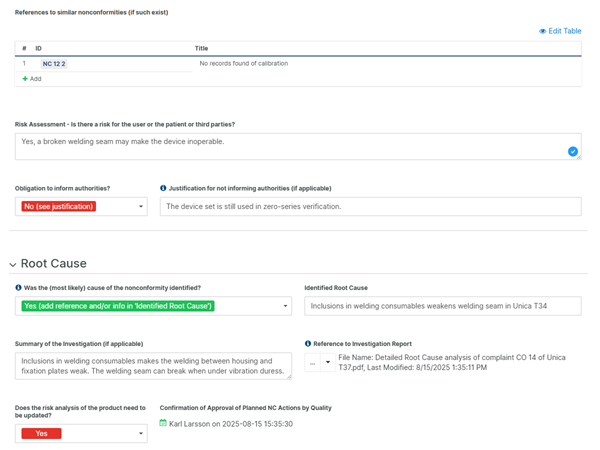Click the Justification for not informing field
The image size is (600, 450).
click(370, 207)
